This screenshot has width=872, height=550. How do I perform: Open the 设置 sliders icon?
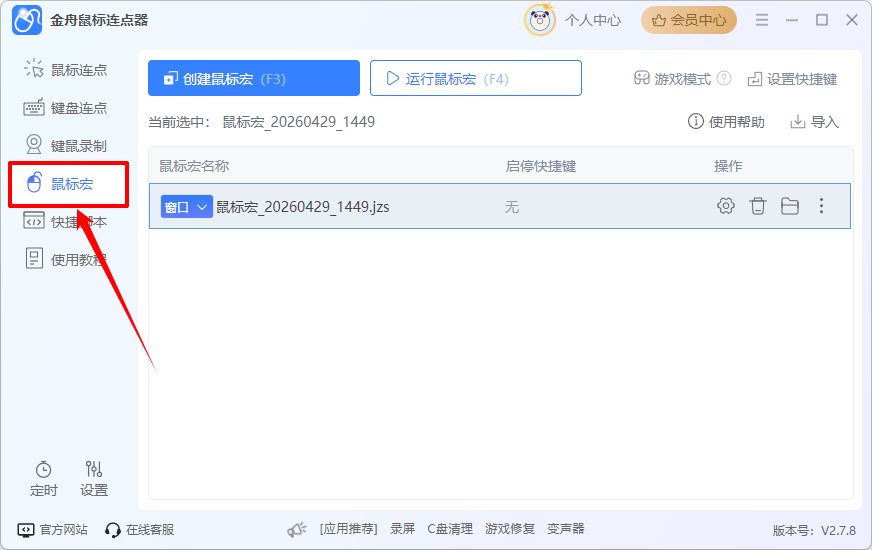[x=93, y=479]
